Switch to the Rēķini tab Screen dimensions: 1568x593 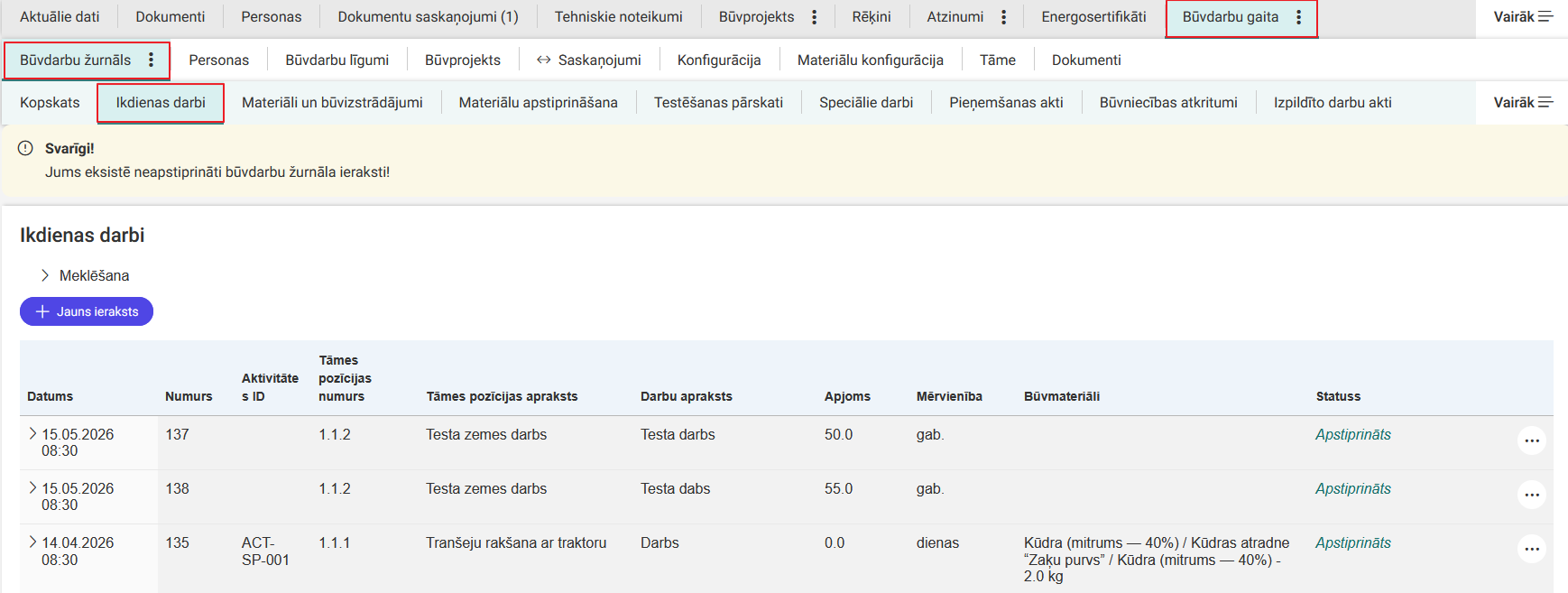[872, 16]
